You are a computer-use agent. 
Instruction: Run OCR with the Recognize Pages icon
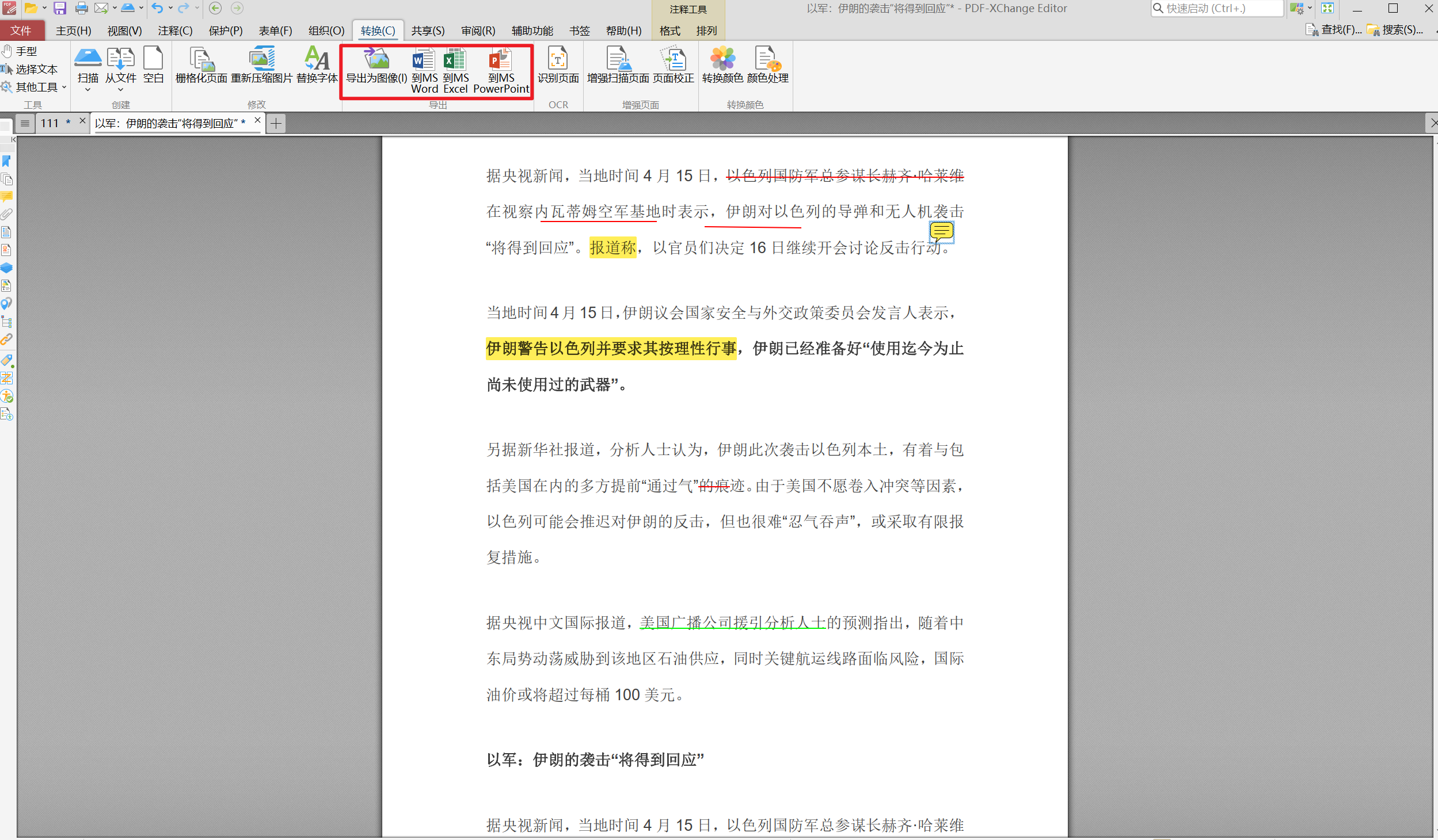tap(558, 66)
